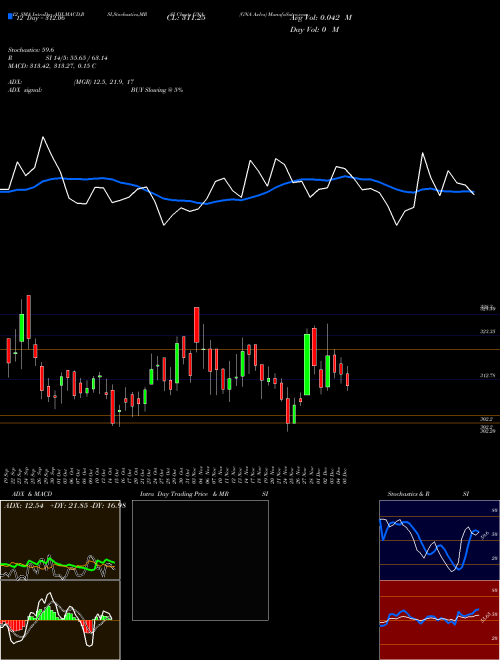Click the 322.35 price axis label
500x660 pixels.
coord(488,332)
